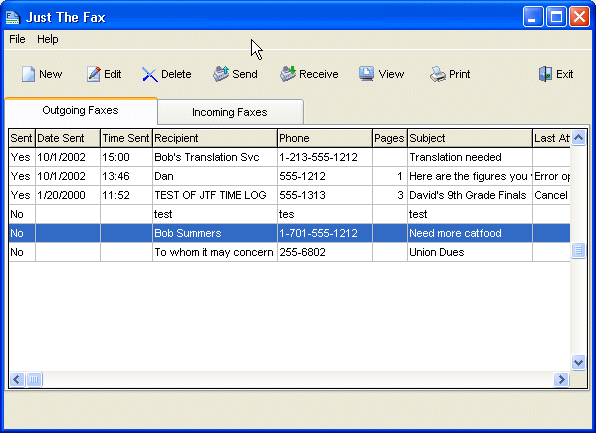
Task: Click the Delete blue X icon
Action: click(x=150, y=75)
